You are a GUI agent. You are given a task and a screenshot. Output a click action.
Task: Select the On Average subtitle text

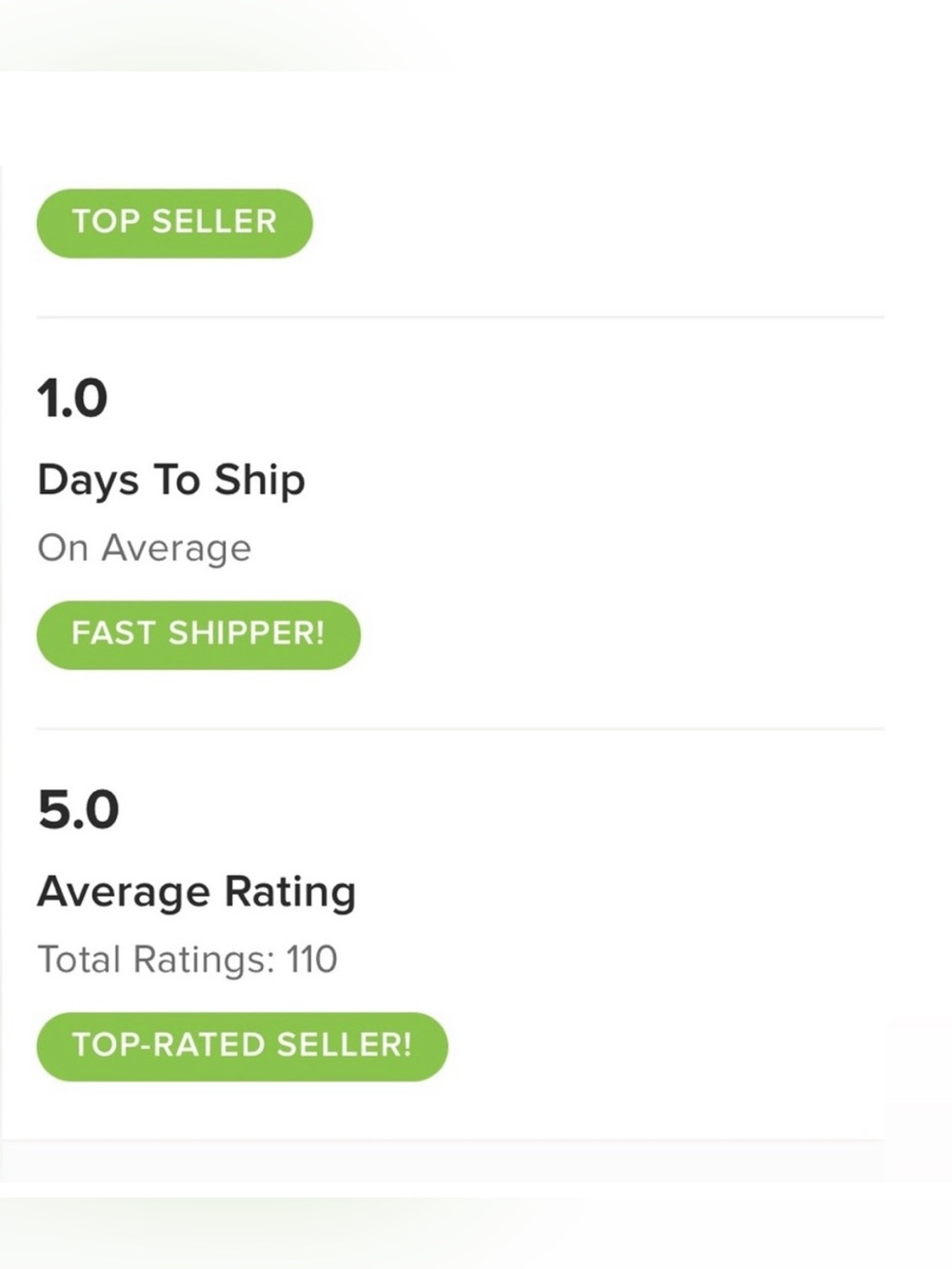click(x=145, y=548)
